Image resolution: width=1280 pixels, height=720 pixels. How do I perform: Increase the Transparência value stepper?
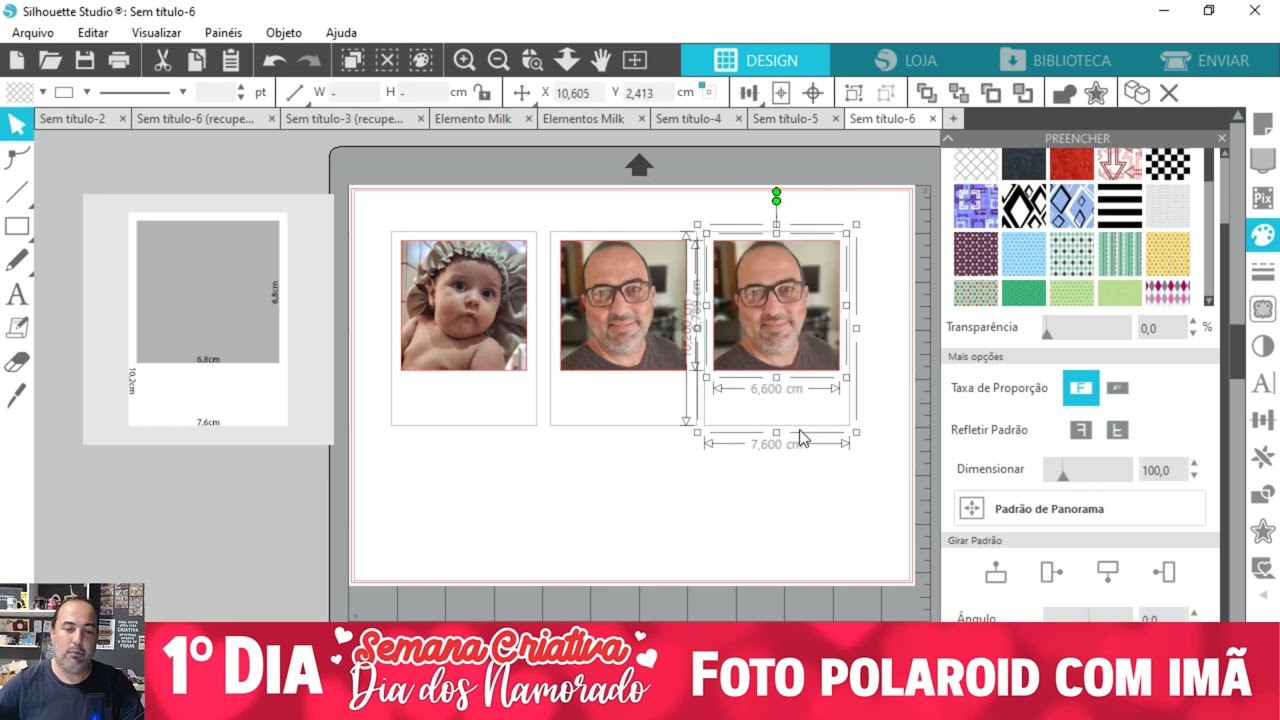tap(1193, 322)
